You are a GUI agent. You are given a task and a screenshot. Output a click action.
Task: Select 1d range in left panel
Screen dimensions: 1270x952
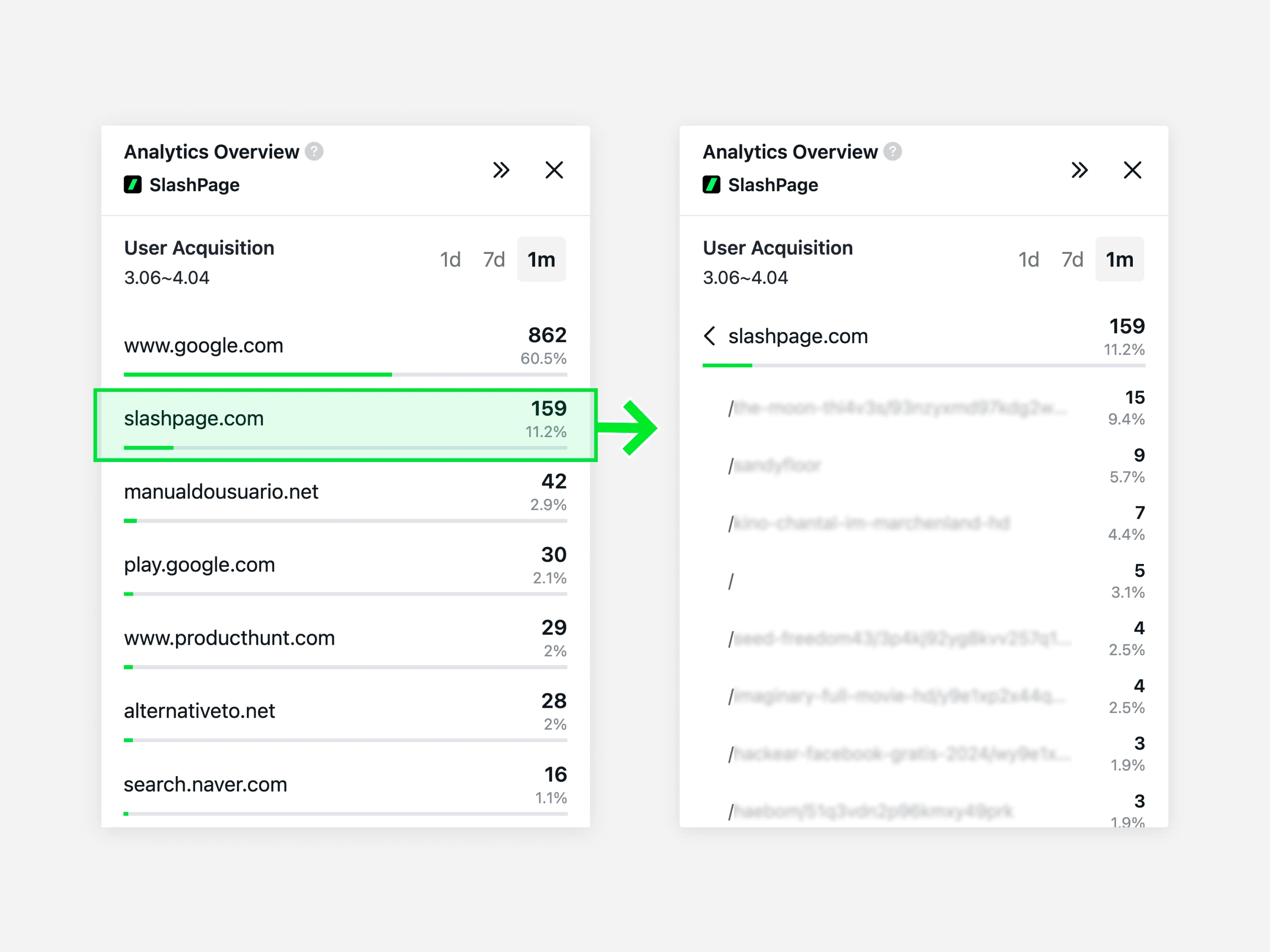tap(450, 259)
